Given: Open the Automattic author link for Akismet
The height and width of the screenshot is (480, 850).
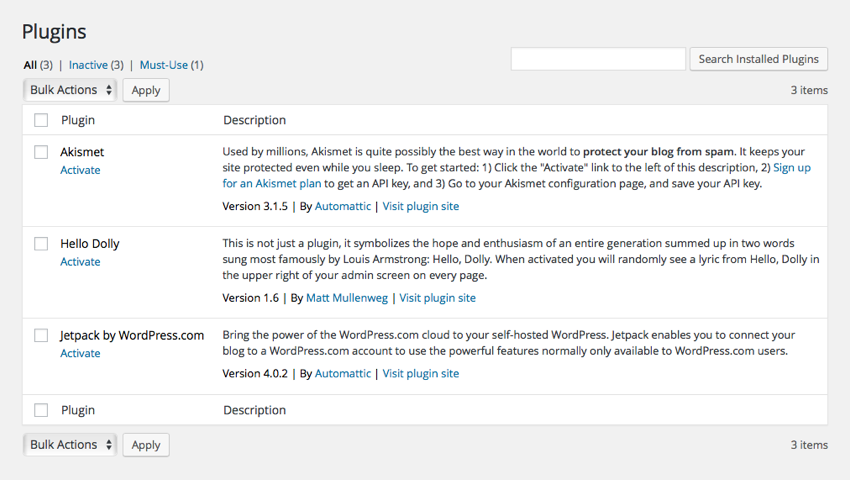Looking at the screenshot, I should [343, 206].
